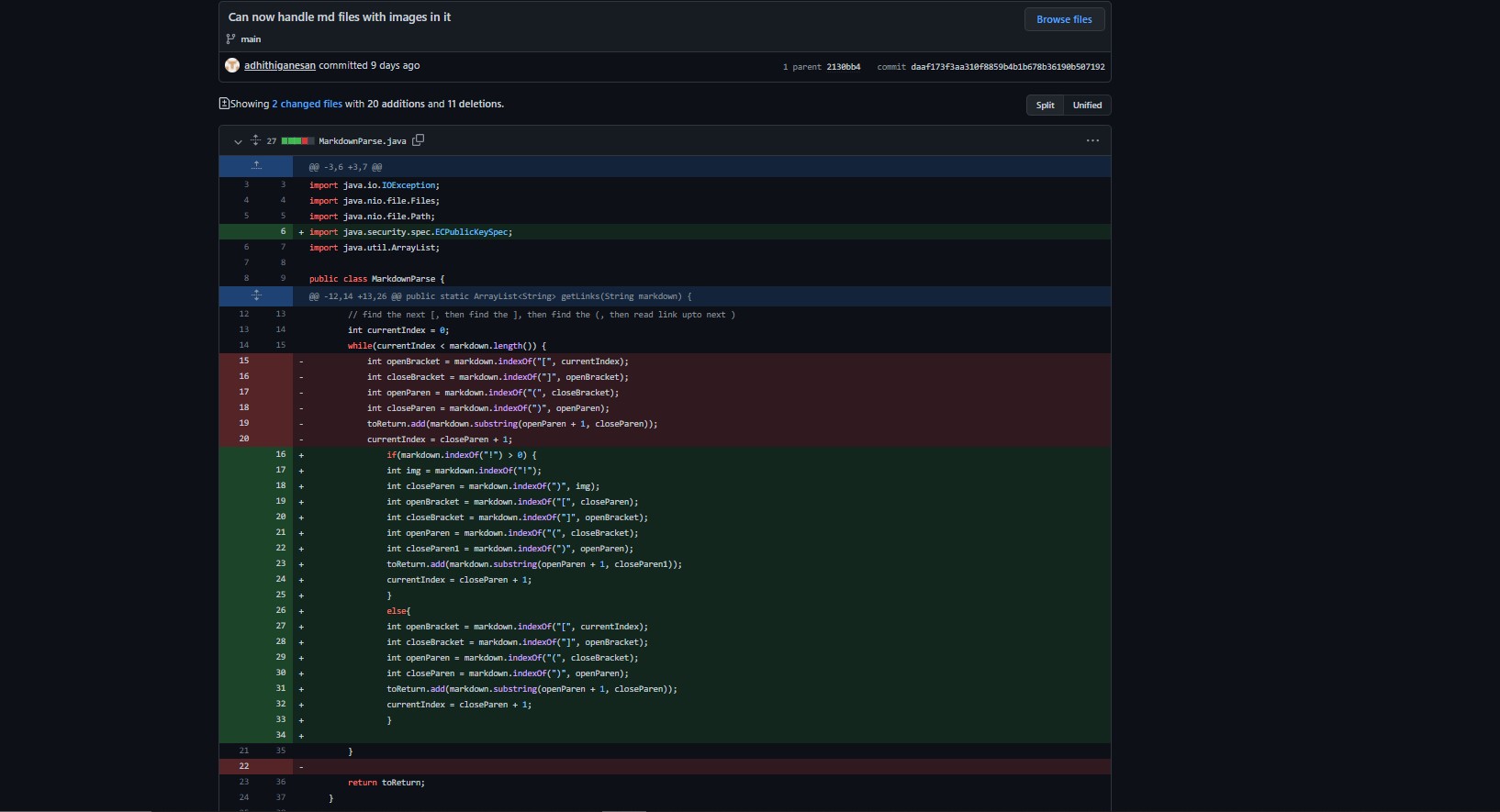Click the green-red diffstat bar

(297, 140)
